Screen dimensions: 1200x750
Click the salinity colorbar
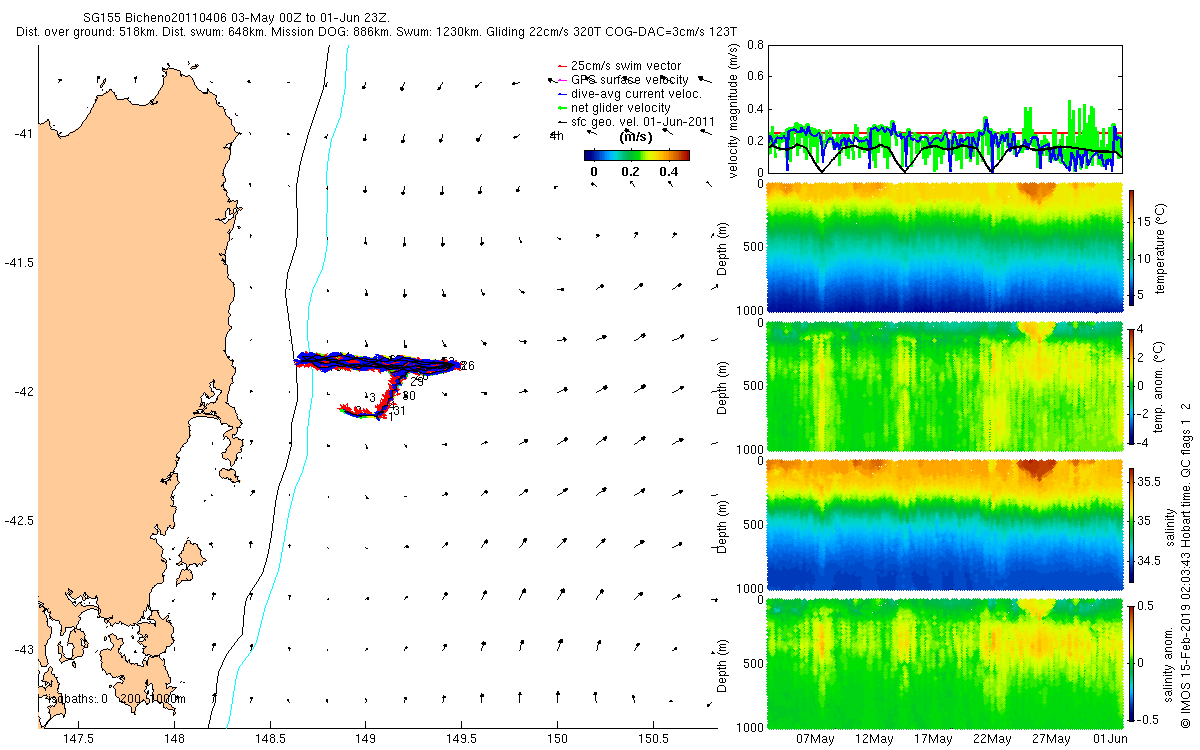click(1132, 524)
